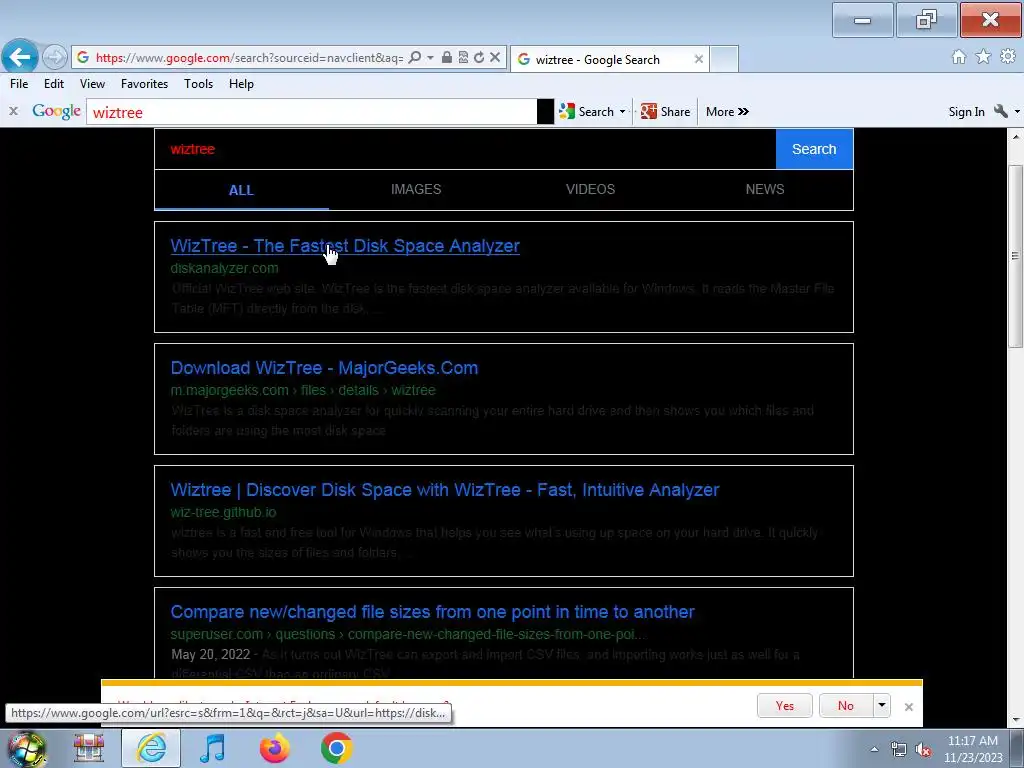Open the WinRAR-style archive taskbar icon
The image size is (1024, 768).
coord(89,748)
